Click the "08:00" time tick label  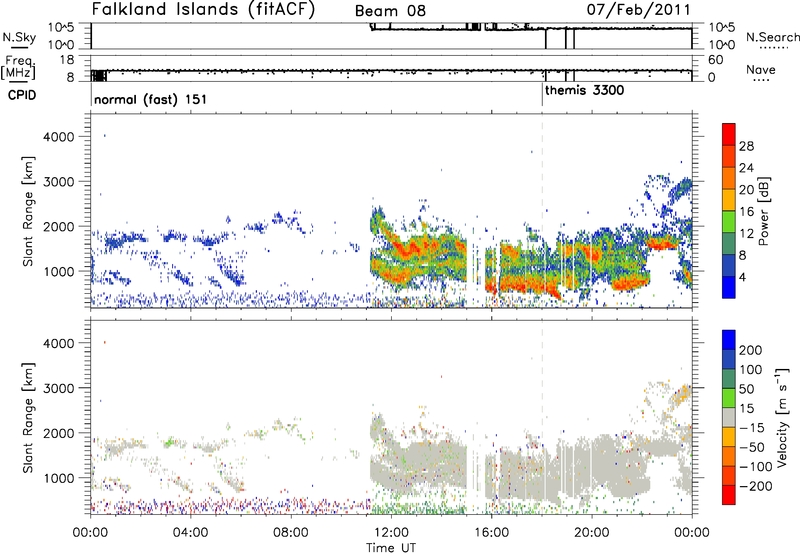point(290,533)
